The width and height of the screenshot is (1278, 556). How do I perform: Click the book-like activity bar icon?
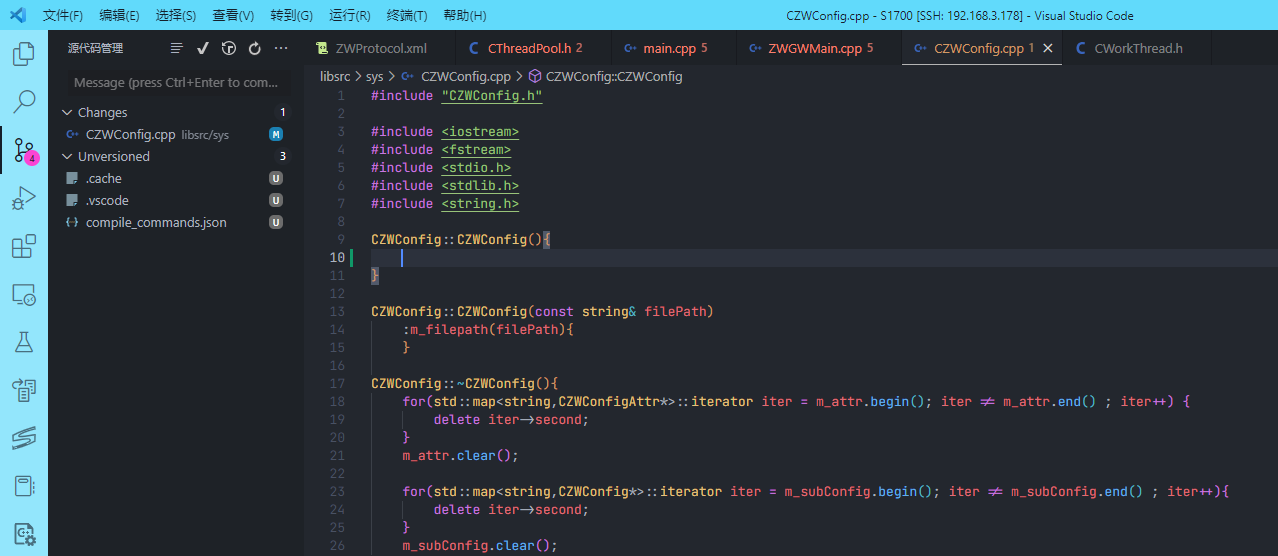click(x=24, y=486)
